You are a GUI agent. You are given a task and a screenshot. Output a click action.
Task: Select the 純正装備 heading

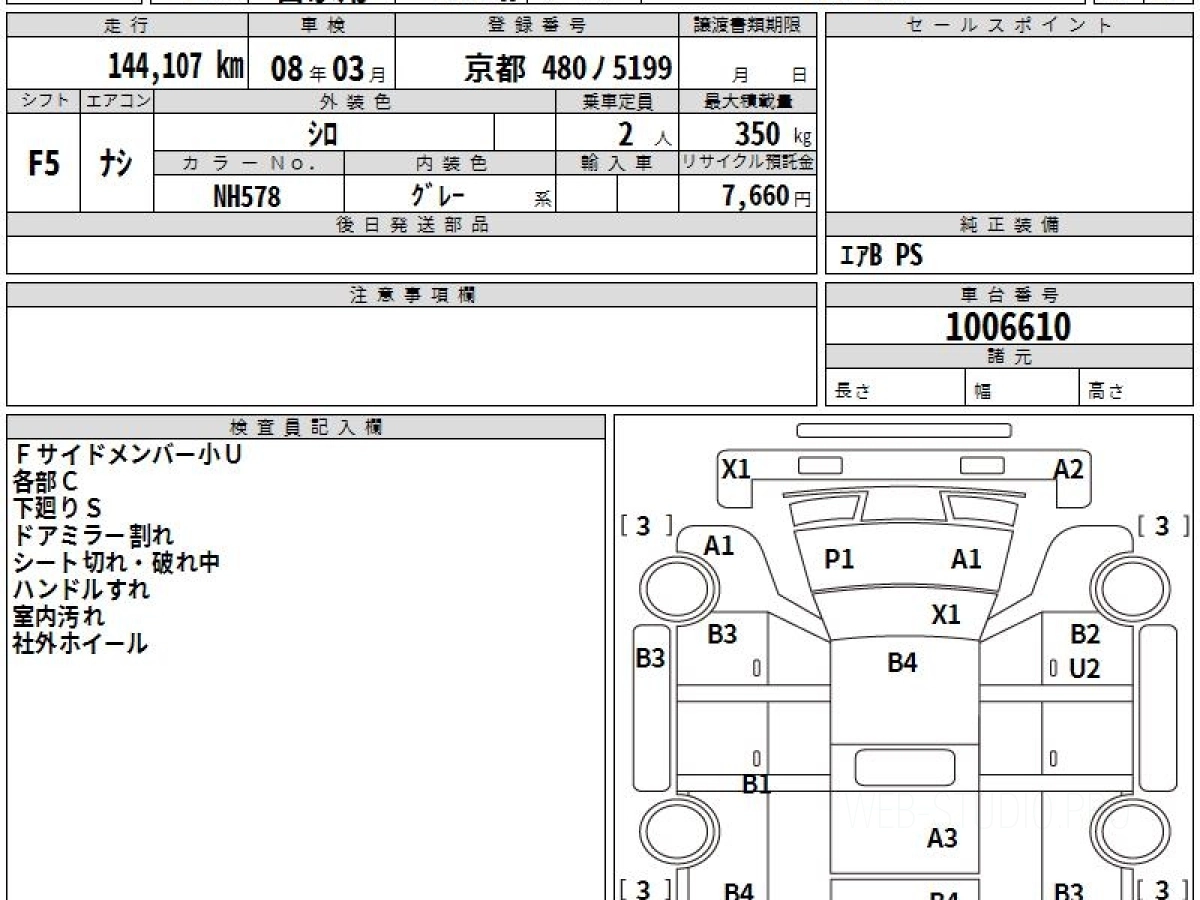pos(1009,224)
